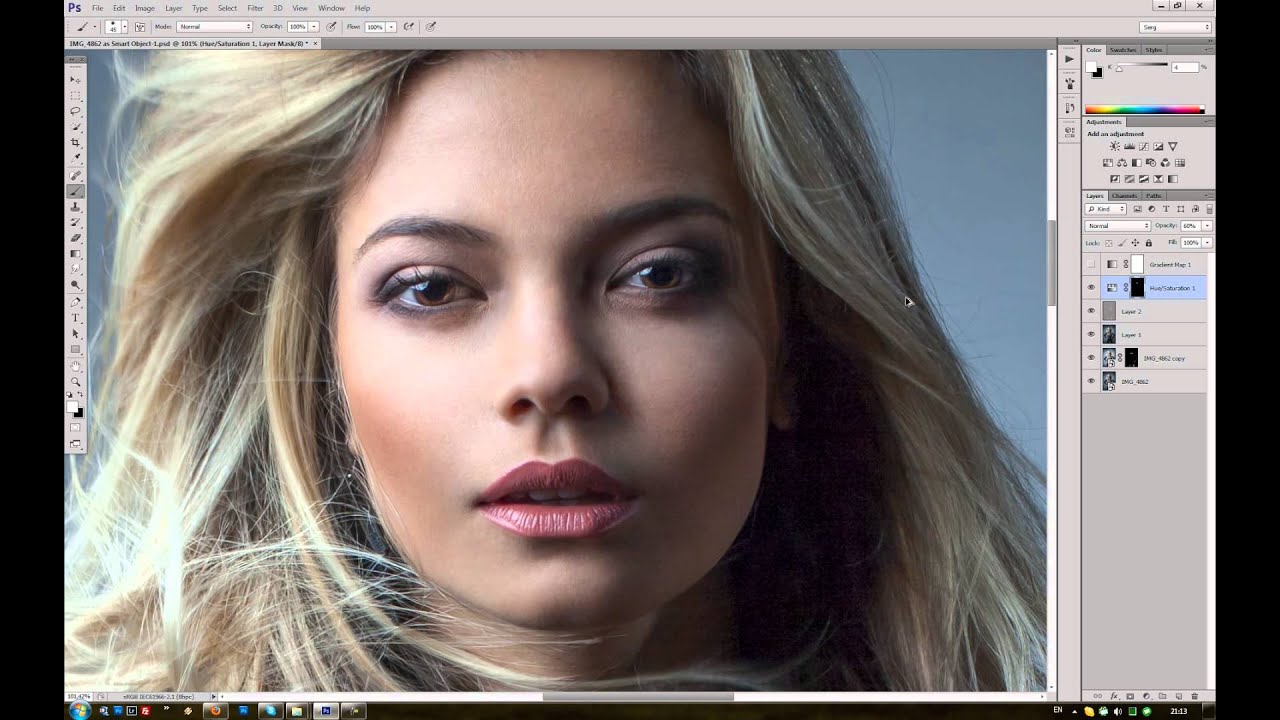1280x720 pixels.
Task: Select the Hand tool
Action: (x=76, y=366)
